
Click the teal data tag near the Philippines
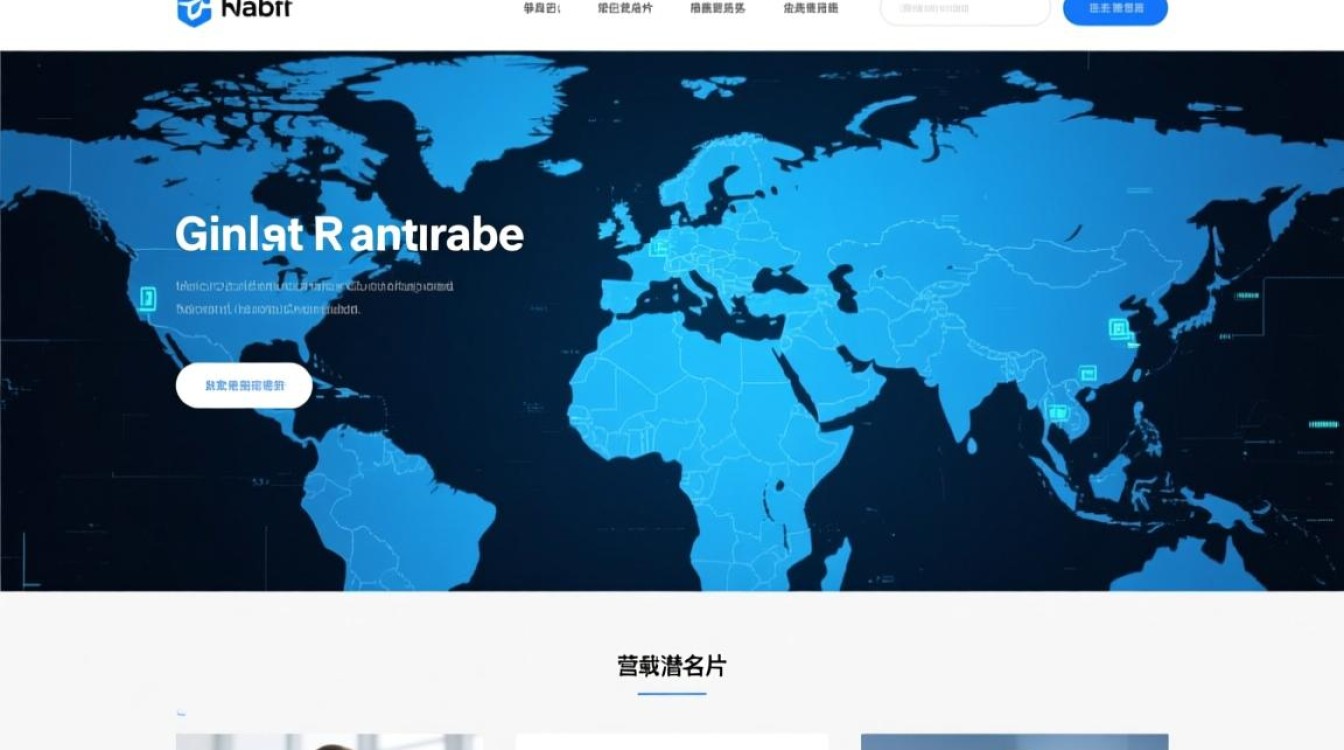click(1322, 425)
